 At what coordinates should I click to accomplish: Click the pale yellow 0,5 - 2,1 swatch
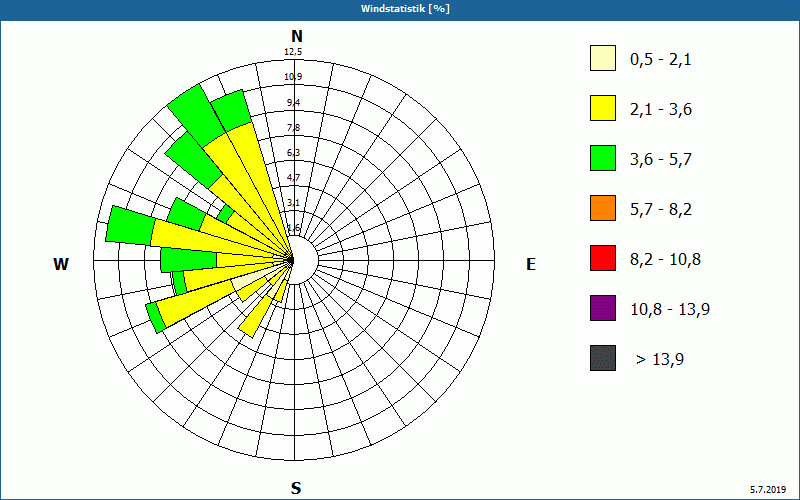click(x=603, y=58)
